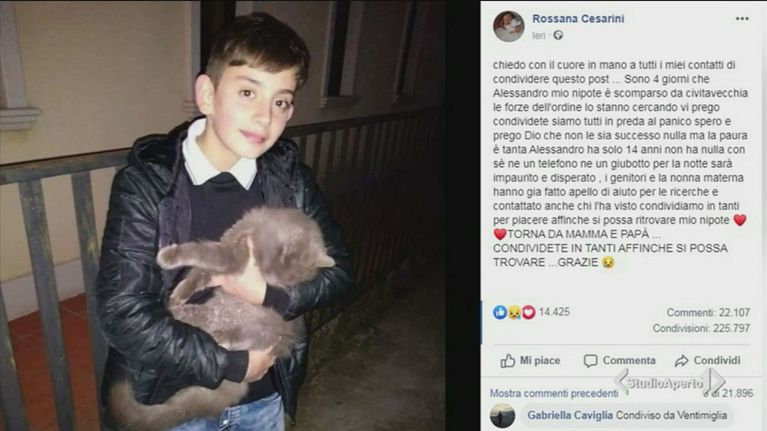Open Rossana Cesarini's profile name link

click(578, 19)
